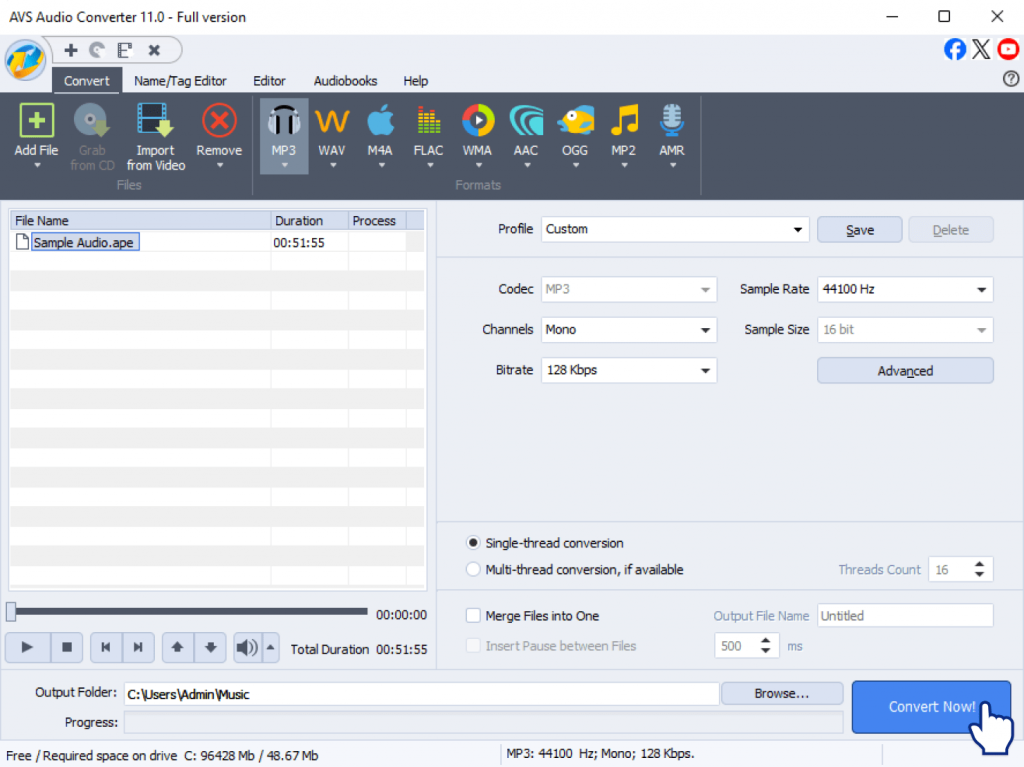
Task: Click the quick-access remove (x) icon
Action: pos(154,50)
